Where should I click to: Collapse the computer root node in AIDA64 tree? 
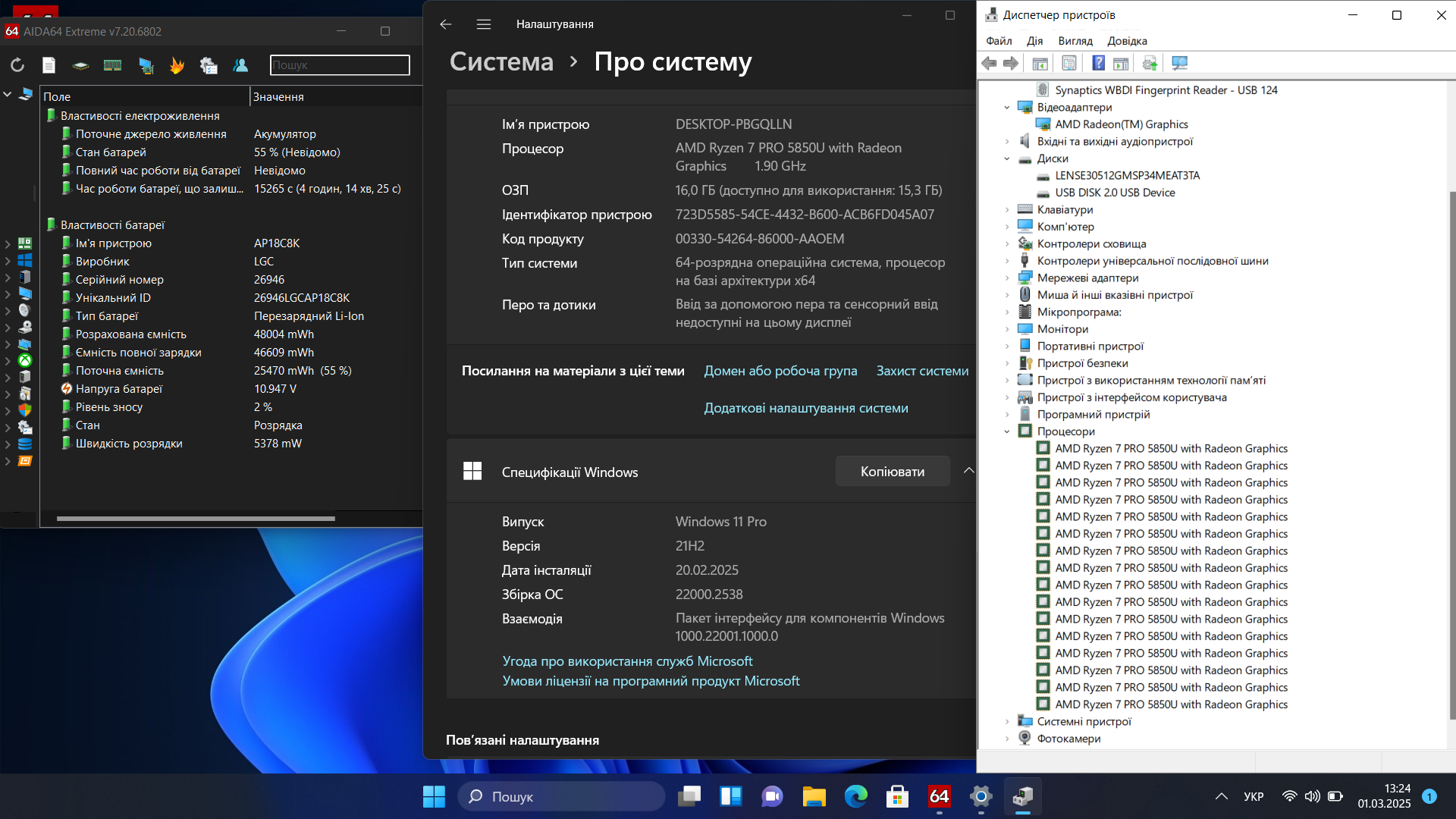click(7, 94)
